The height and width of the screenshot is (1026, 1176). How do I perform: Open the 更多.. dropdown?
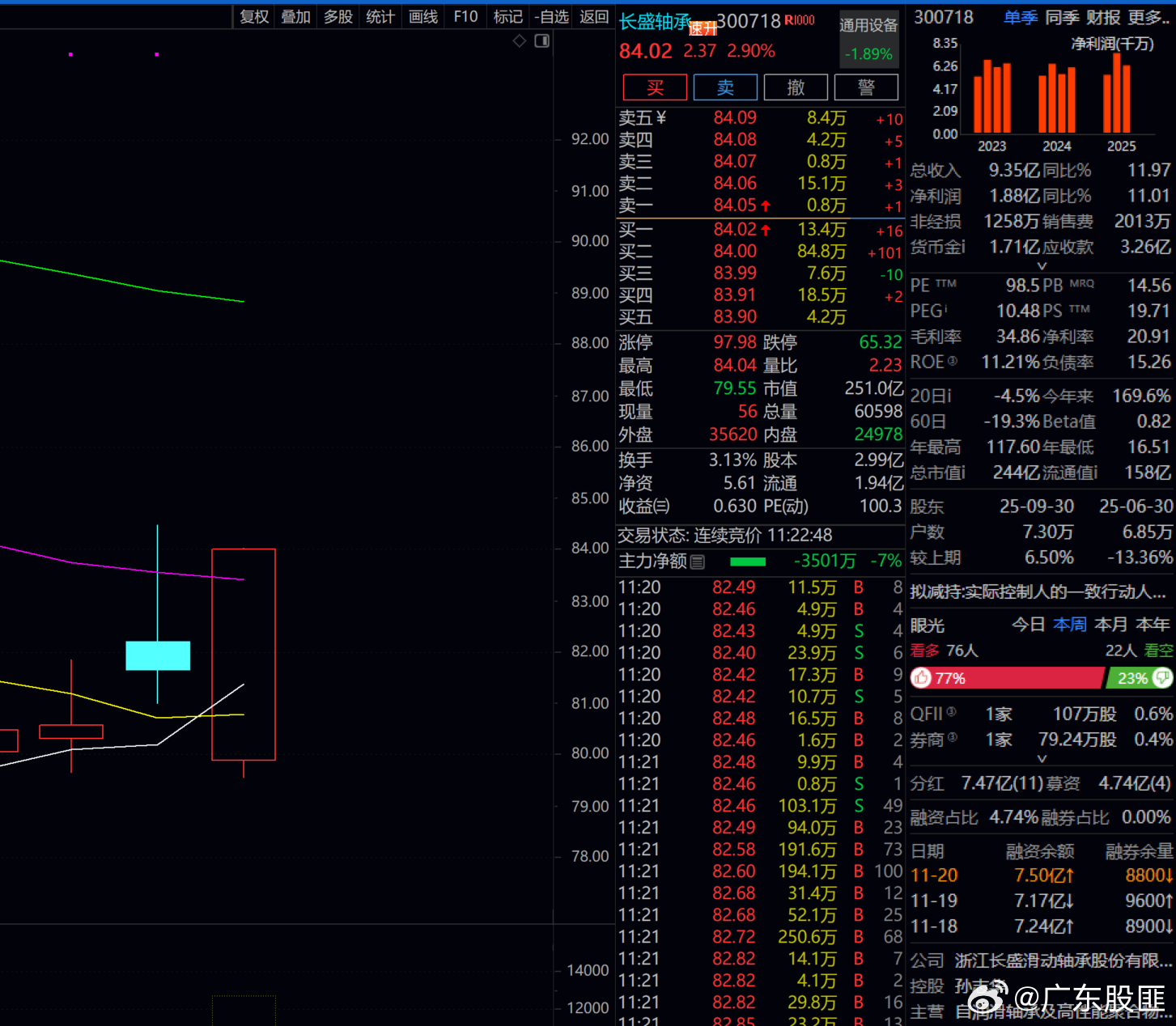click(x=1149, y=17)
